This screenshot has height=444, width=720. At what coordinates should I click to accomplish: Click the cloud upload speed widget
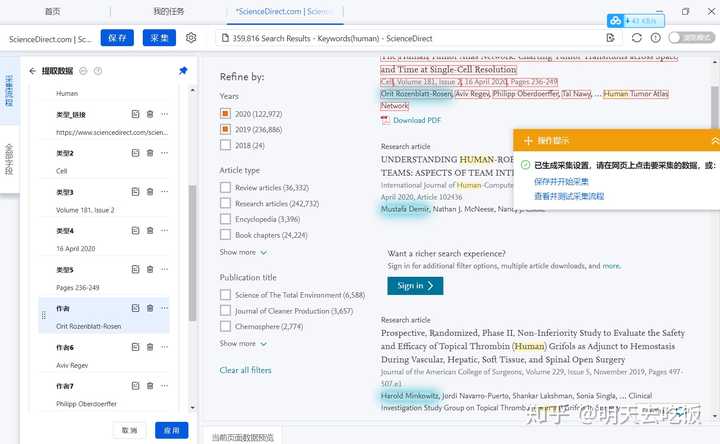636,21
